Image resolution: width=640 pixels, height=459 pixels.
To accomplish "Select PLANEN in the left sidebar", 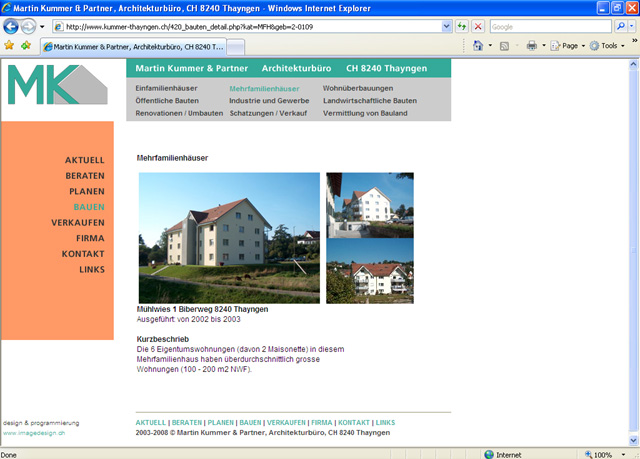I will [86, 191].
